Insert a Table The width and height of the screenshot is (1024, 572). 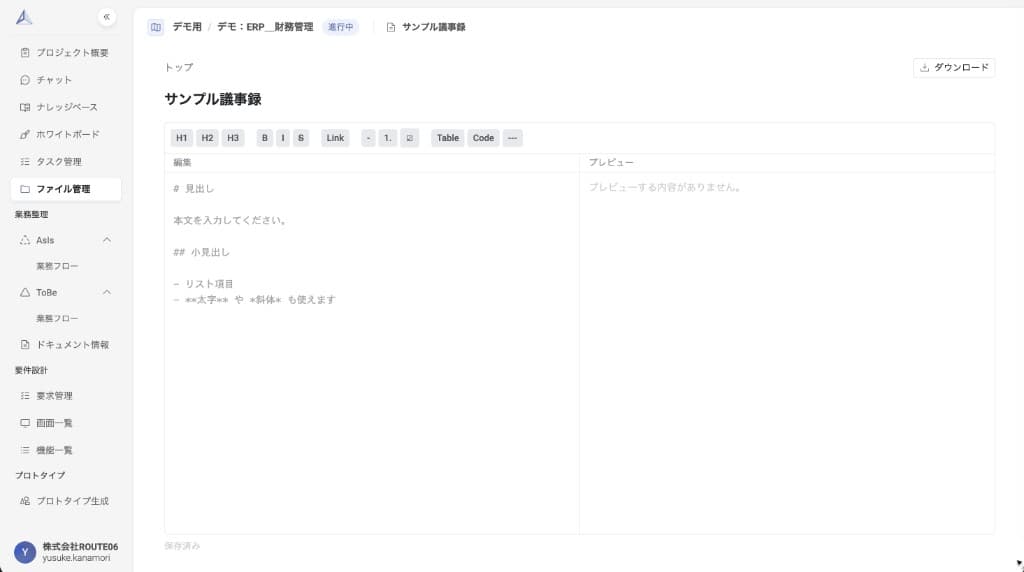pyautogui.click(x=448, y=138)
